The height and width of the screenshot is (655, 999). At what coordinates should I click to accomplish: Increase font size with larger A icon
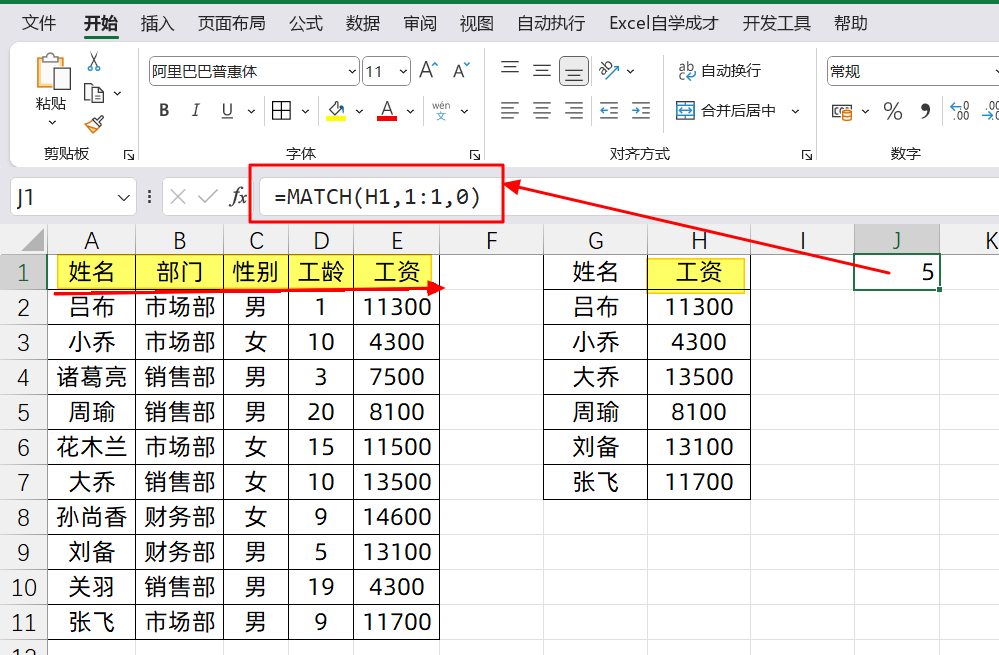tap(429, 70)
